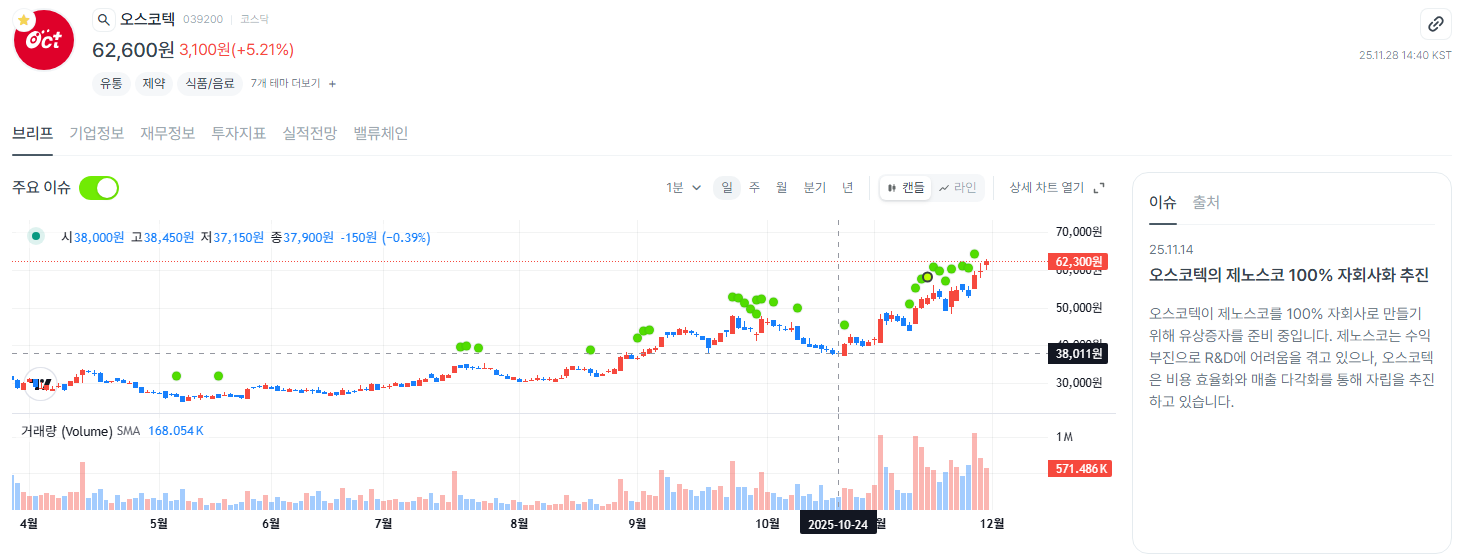Click the timestamp 25.11.28 14:40 KST
1459x558 pixels.
[1405, 55]
